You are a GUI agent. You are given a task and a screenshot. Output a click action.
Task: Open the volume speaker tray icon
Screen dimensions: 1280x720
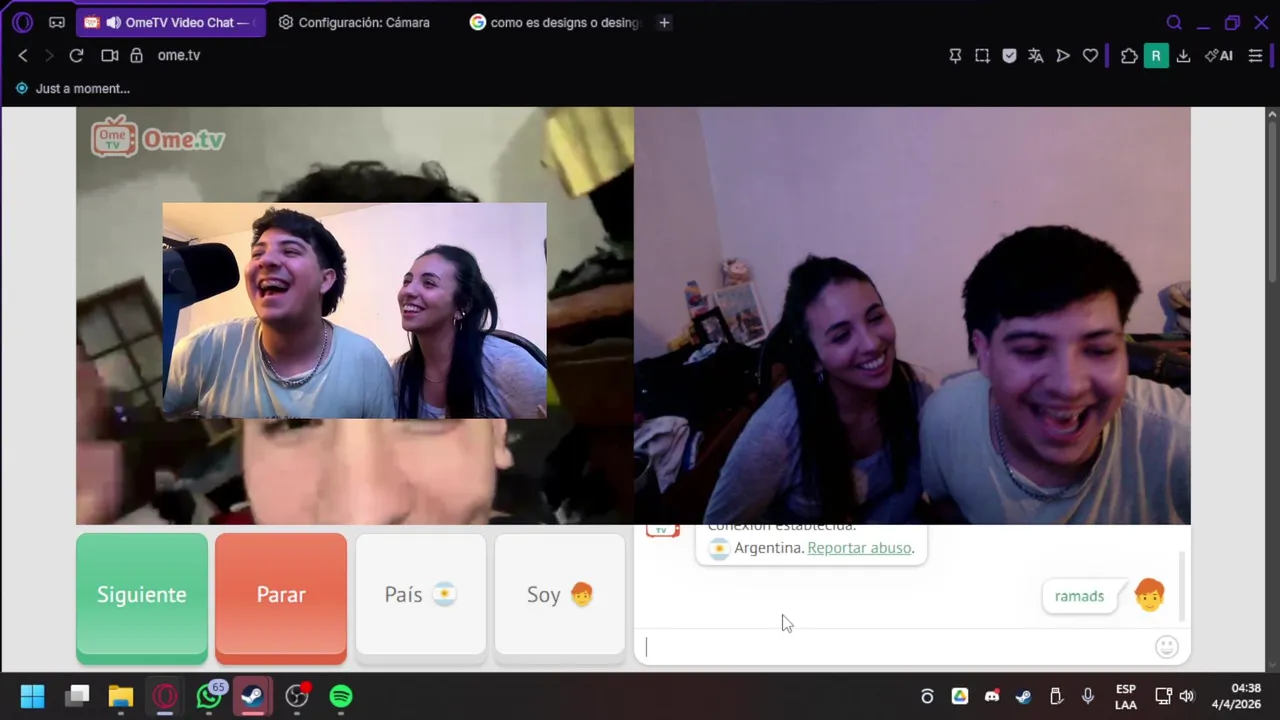(x=1187, y=696)
